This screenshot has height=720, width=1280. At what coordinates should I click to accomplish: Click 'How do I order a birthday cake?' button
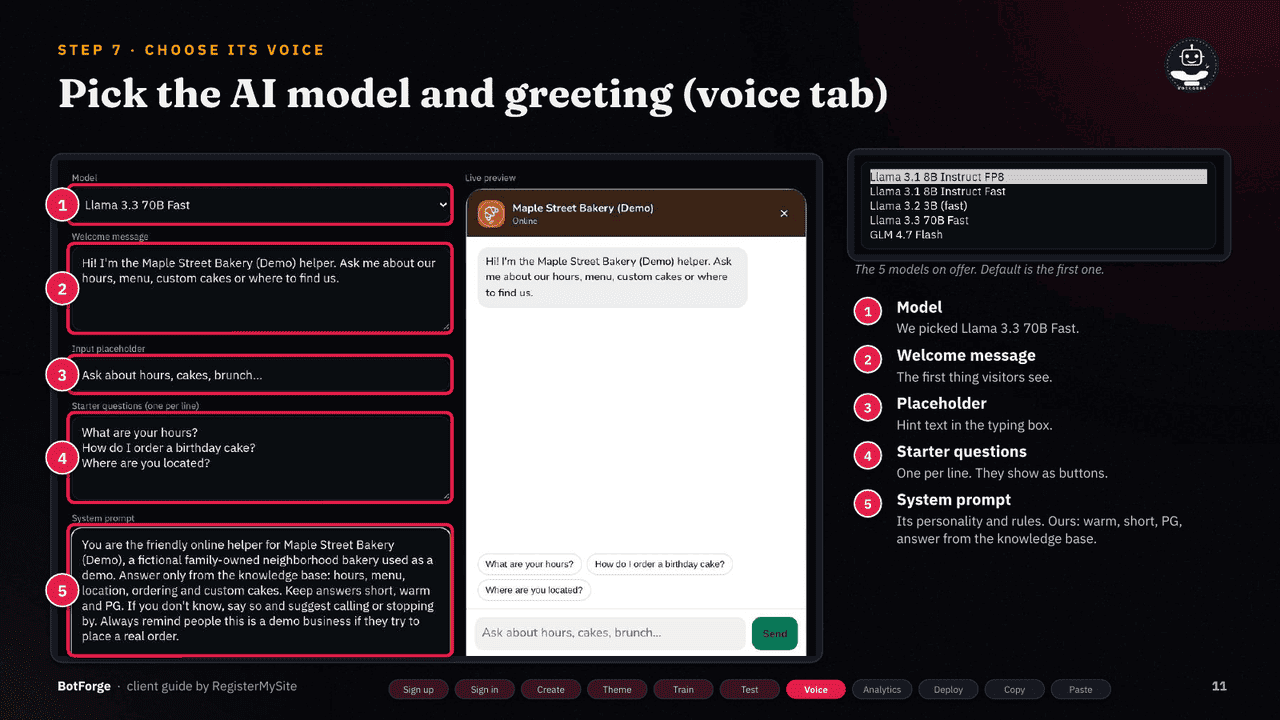pos(660,564)
